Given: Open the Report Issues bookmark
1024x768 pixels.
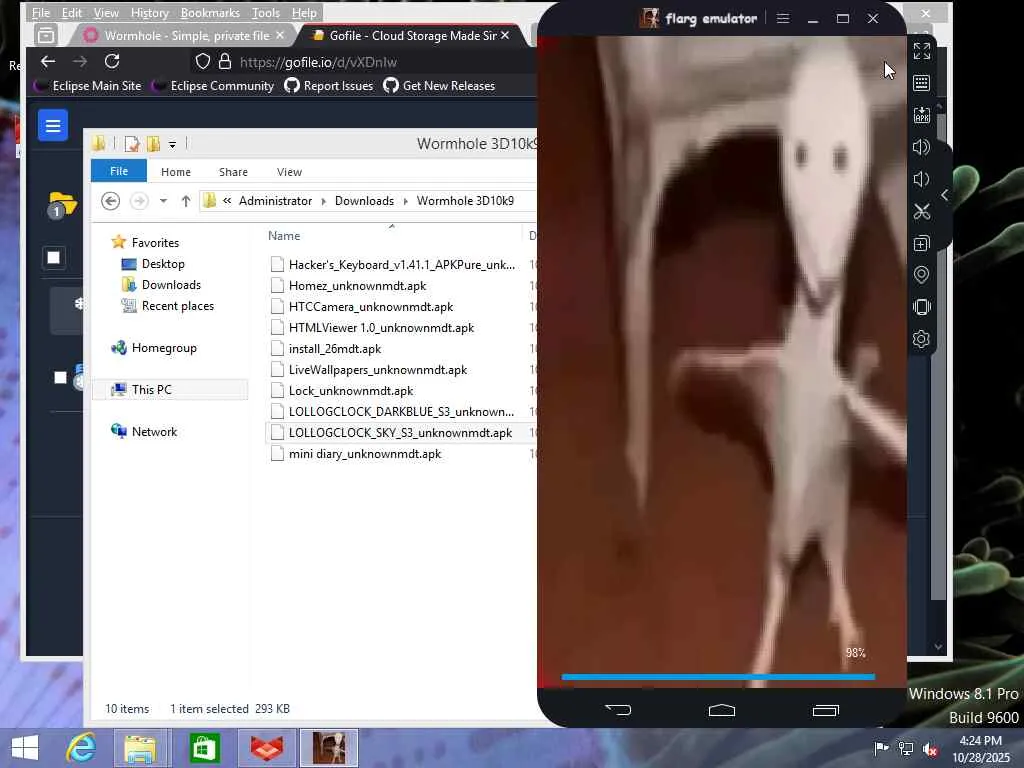Looking at the screenshot, I should point(329,86).
